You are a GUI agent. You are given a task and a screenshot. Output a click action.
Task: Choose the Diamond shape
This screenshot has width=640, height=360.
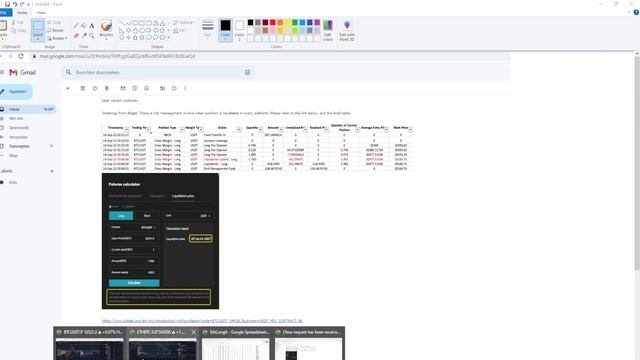(x=129, y=30)
